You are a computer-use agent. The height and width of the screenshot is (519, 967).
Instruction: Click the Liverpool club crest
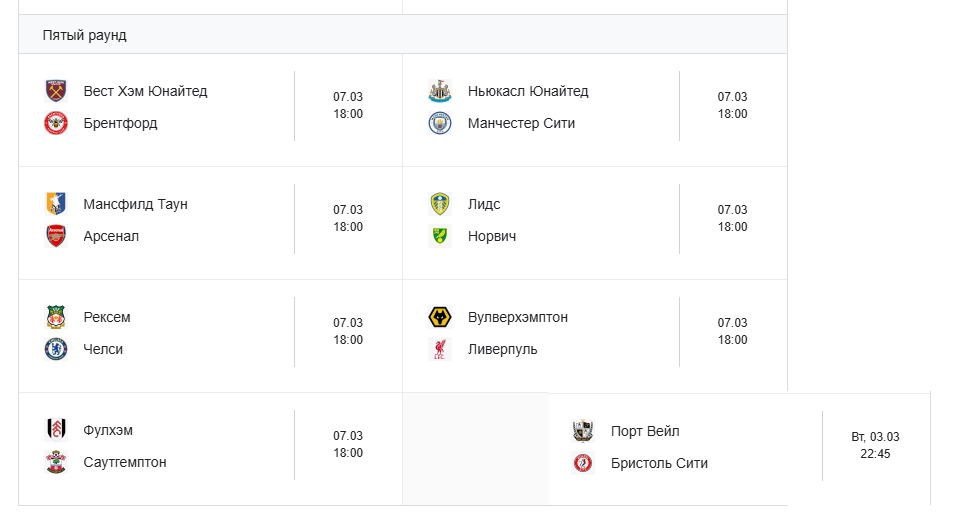[x=440, y=349]
